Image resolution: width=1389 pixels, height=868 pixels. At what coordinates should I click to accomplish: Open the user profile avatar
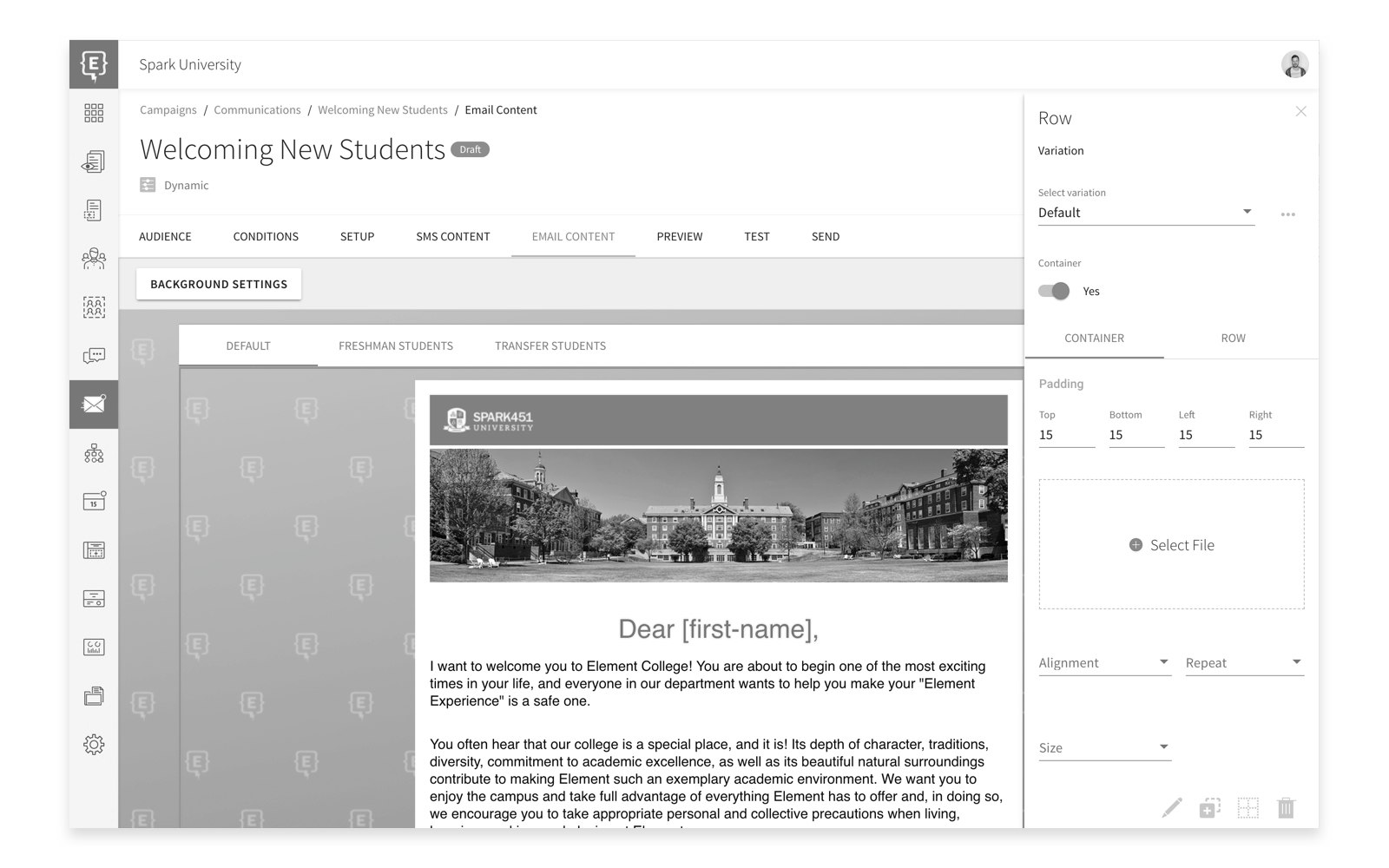1294,64
